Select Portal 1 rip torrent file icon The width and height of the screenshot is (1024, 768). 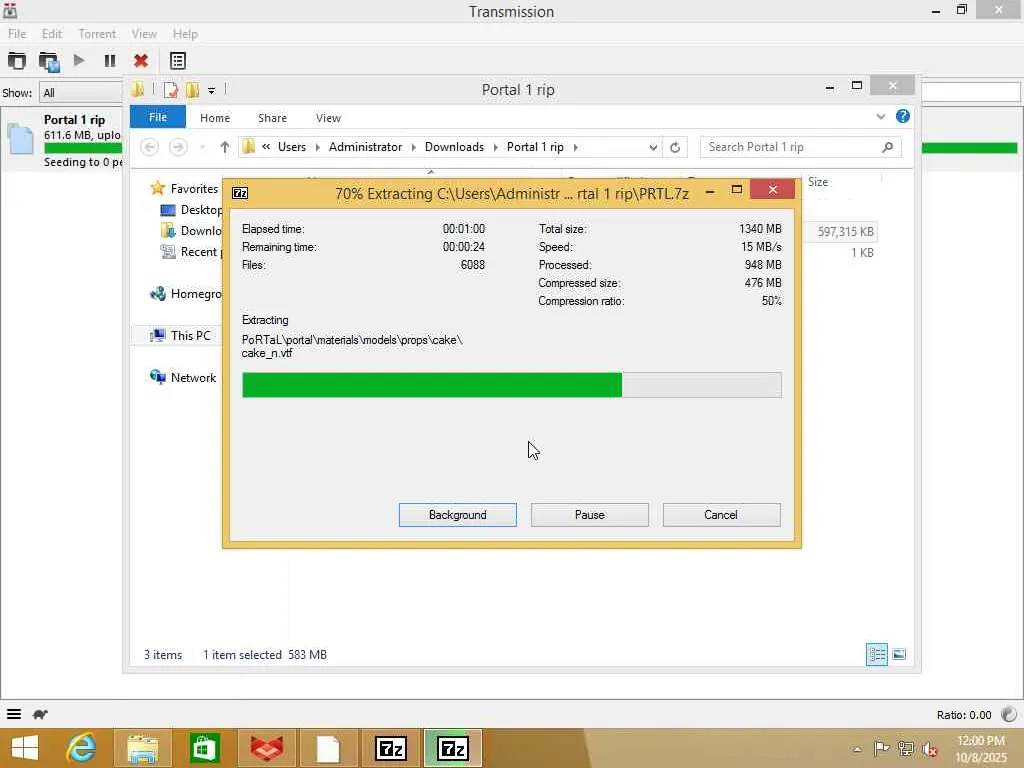coord(20,139)
